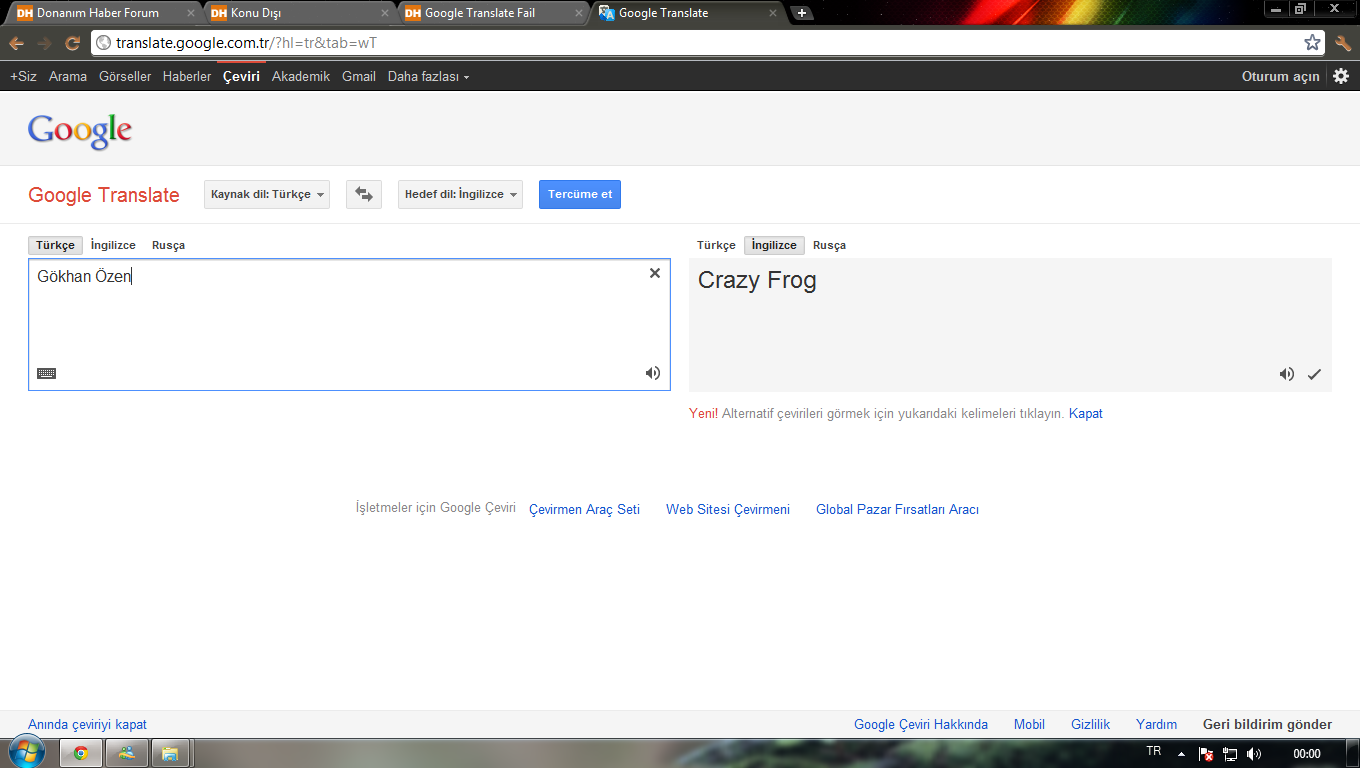Screen dimensions: 1360x768
Task: Show hidden tray icons arrow
Action: (1181, 754)
